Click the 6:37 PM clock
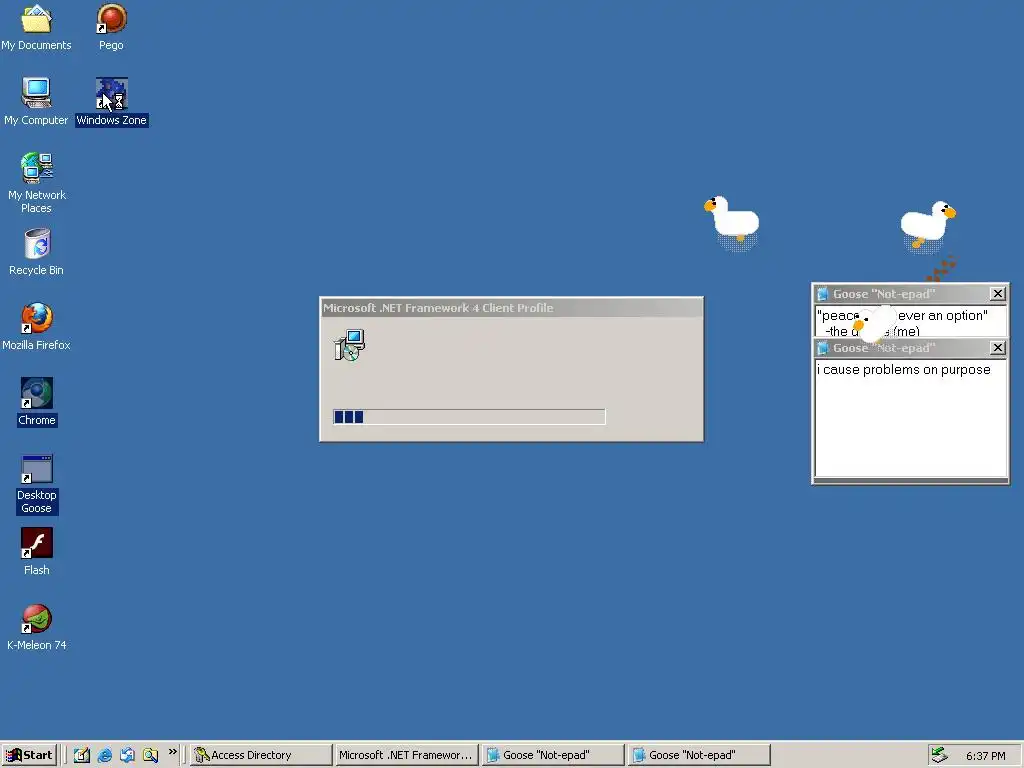The width and height of the screenshot is (1024, 768). [985, 756]
